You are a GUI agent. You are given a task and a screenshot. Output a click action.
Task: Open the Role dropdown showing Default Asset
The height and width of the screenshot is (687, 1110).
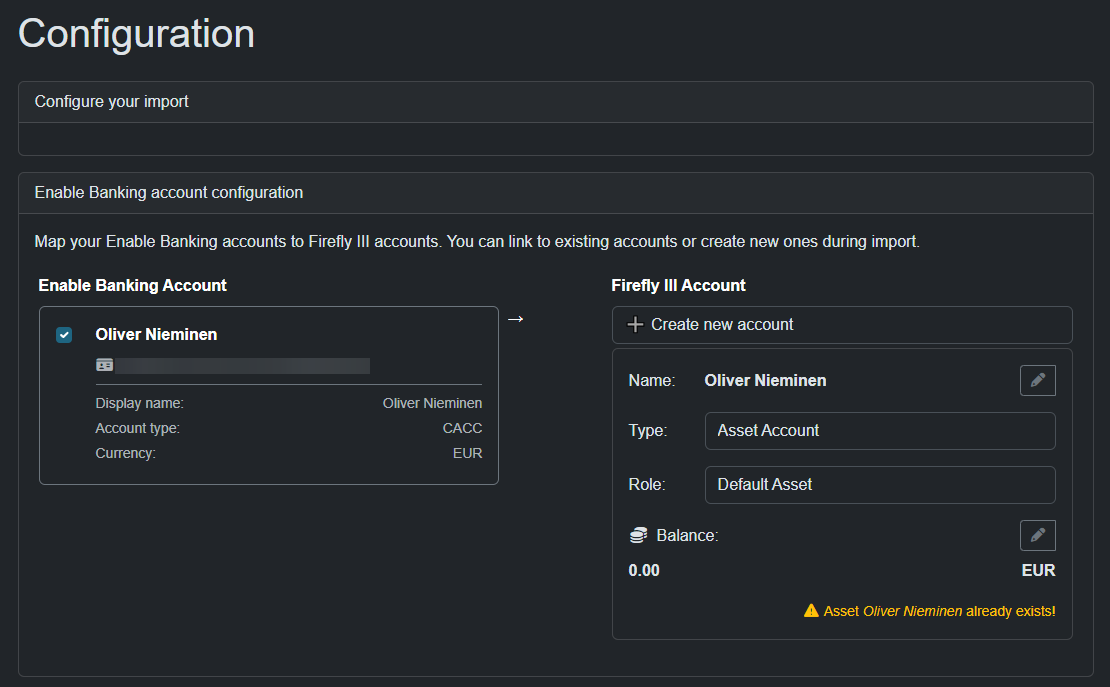click(880, 485)
